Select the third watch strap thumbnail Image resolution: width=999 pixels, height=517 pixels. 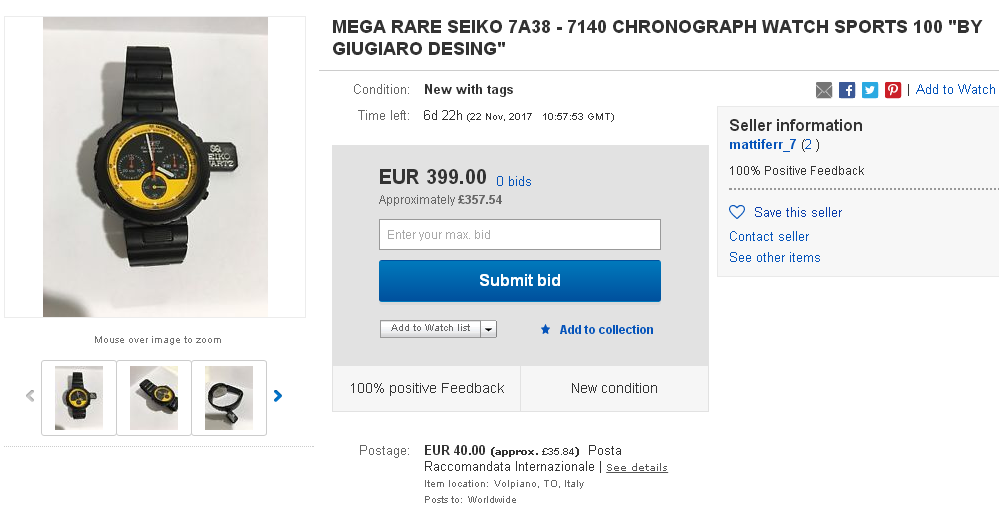pos(229,397)
